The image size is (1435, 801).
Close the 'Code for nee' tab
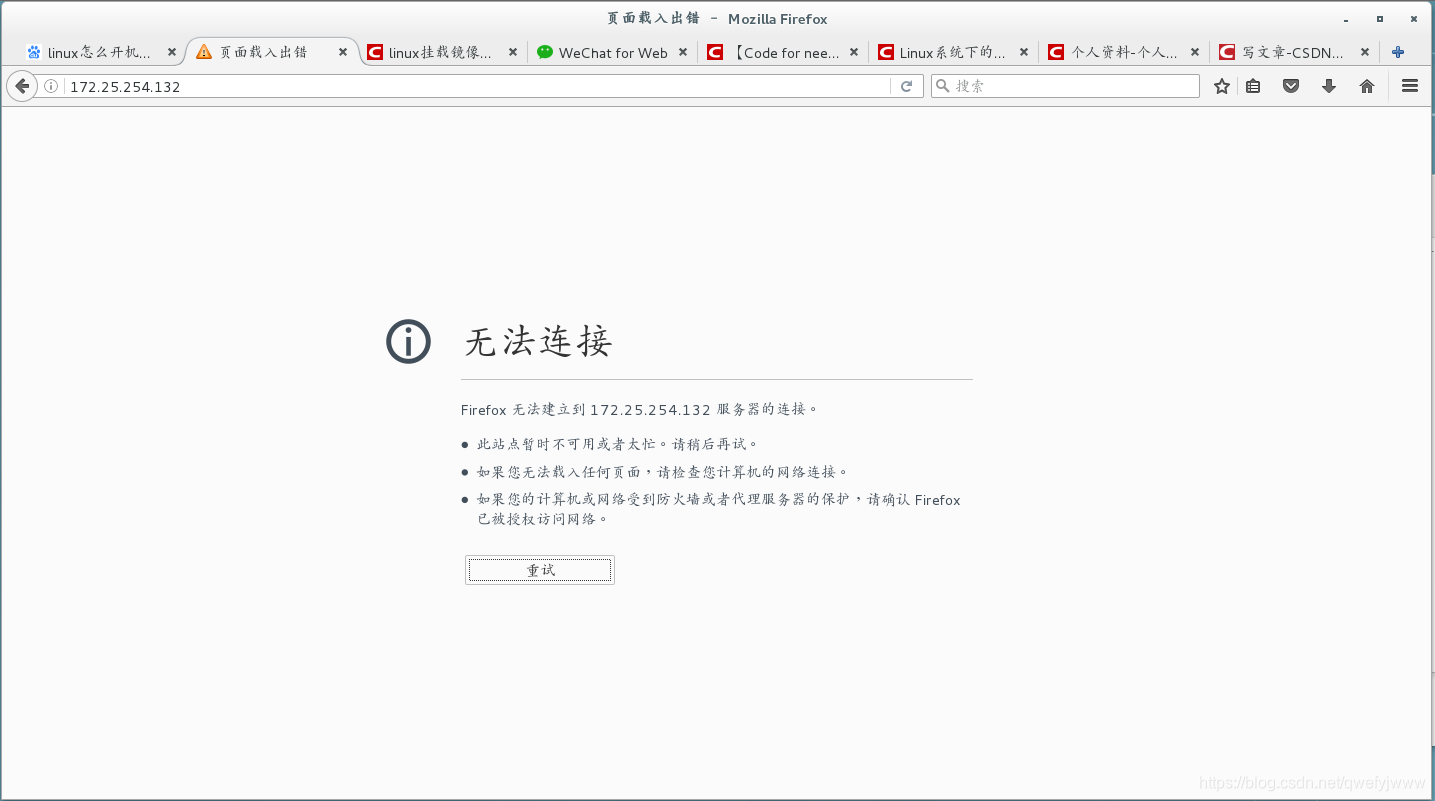pyautogui.click(x=853, y=53)
